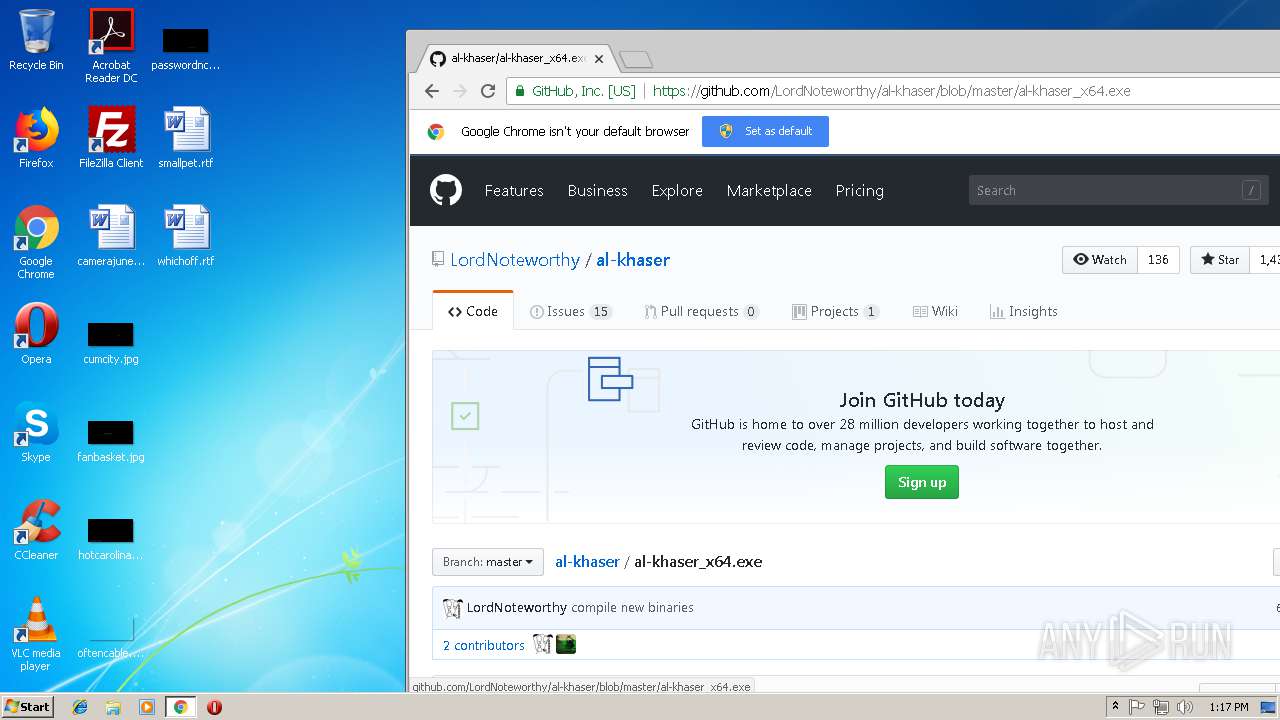This screenshot has height=720, width=1280.
Task: Open passwordnc file on desktop
Action: [186, 48]
